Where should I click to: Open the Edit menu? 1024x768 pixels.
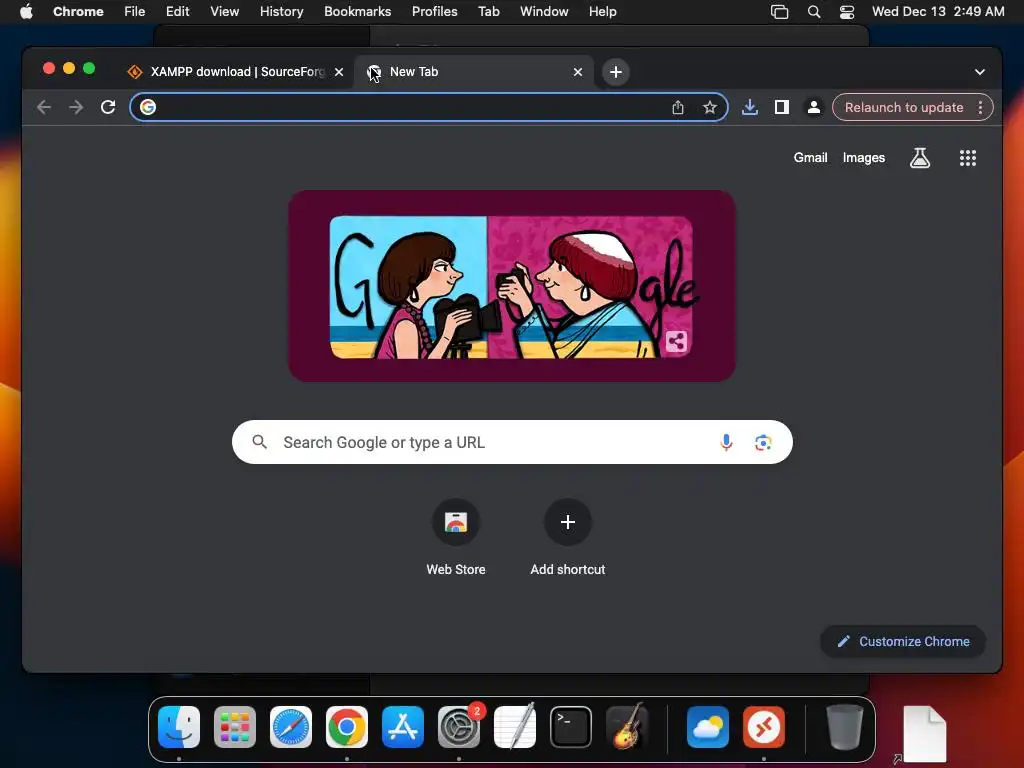tap(177, 11)
